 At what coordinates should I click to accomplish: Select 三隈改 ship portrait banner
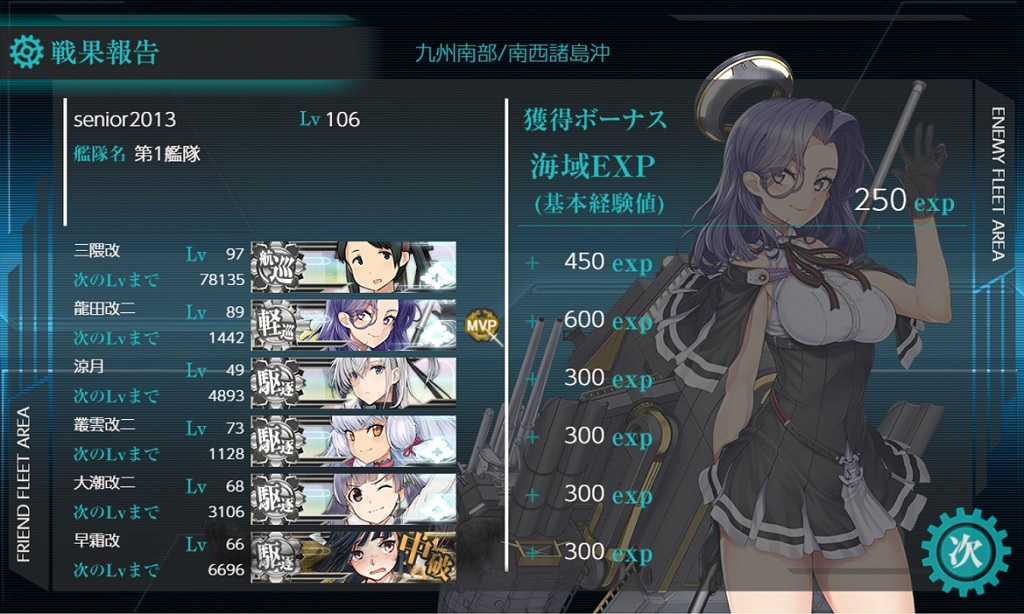[x=354, y=267]
